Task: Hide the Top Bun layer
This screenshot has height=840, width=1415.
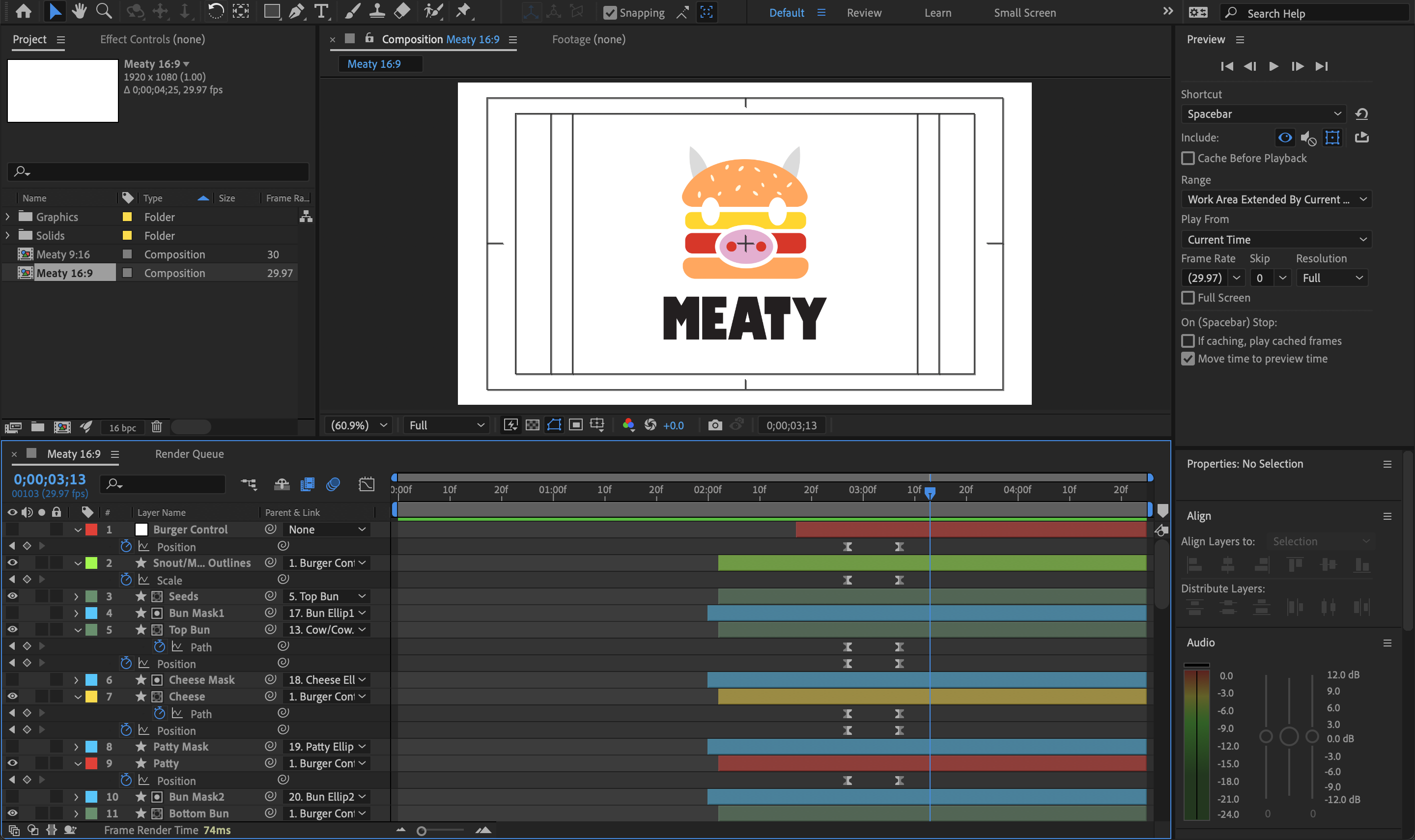Action: click(x=12, y=629)
